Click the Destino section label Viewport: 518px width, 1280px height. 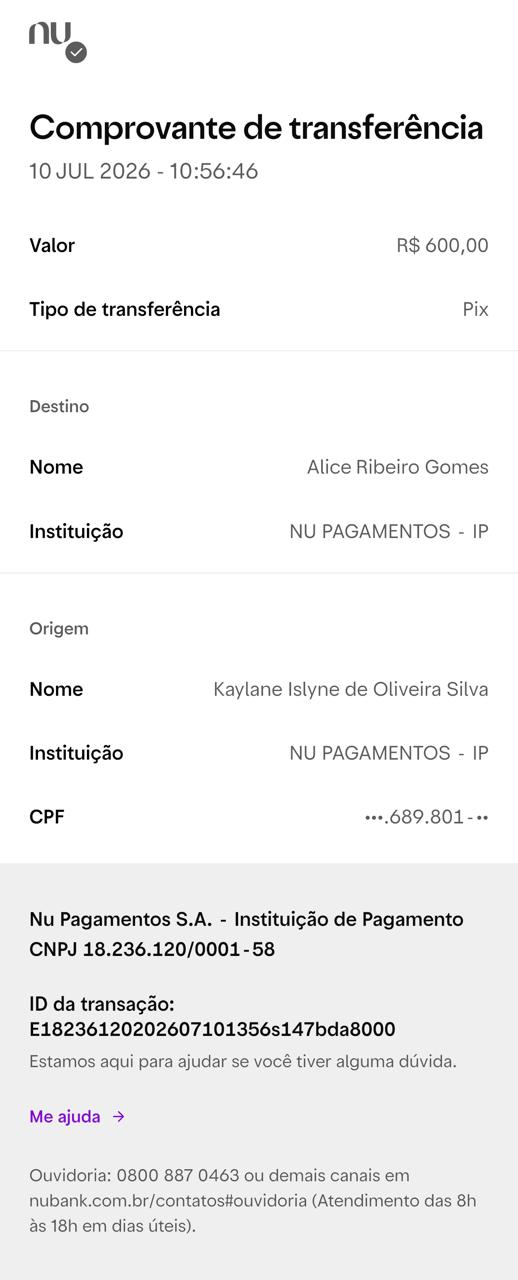59,406
